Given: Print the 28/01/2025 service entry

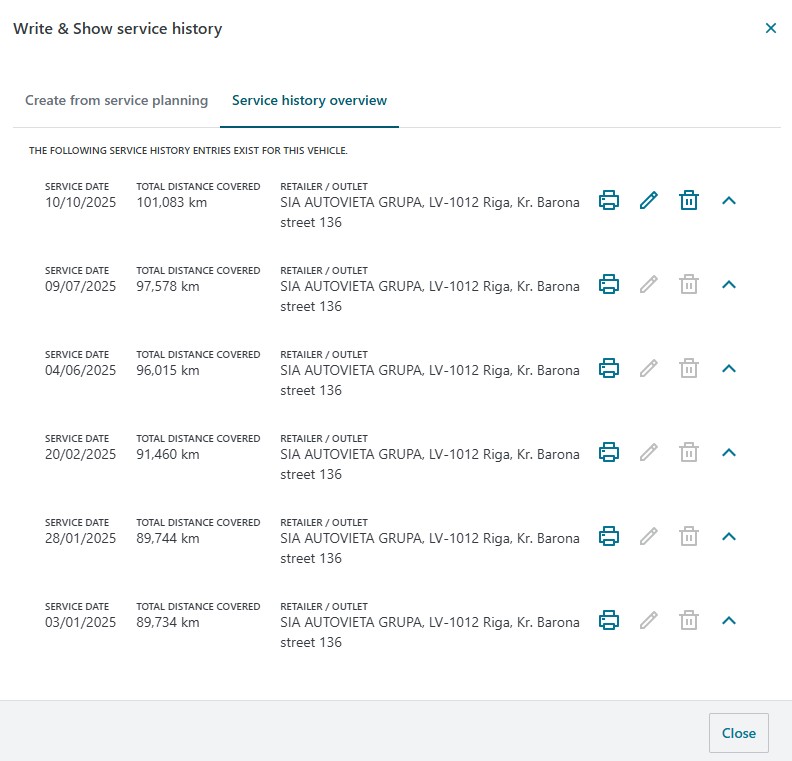Looking at the screenshot, I should [x=608, y=536].
